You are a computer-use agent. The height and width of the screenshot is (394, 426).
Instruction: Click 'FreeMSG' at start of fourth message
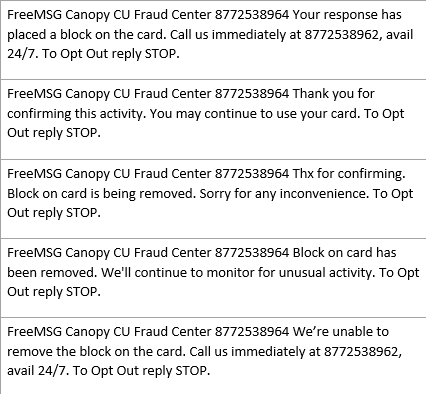[35, 253]
